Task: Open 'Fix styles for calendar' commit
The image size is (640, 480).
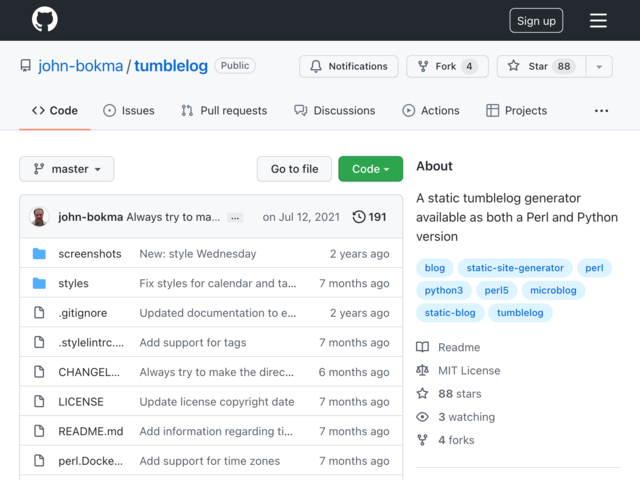Action: pyautogui.click(x=218, y=283)
